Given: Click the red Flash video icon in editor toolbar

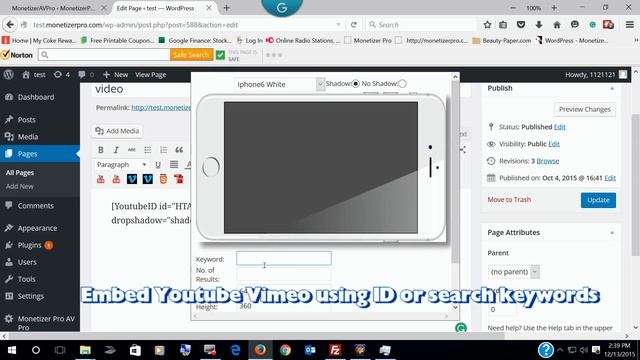Looking at the screenshot, I should tap(178, 179).
